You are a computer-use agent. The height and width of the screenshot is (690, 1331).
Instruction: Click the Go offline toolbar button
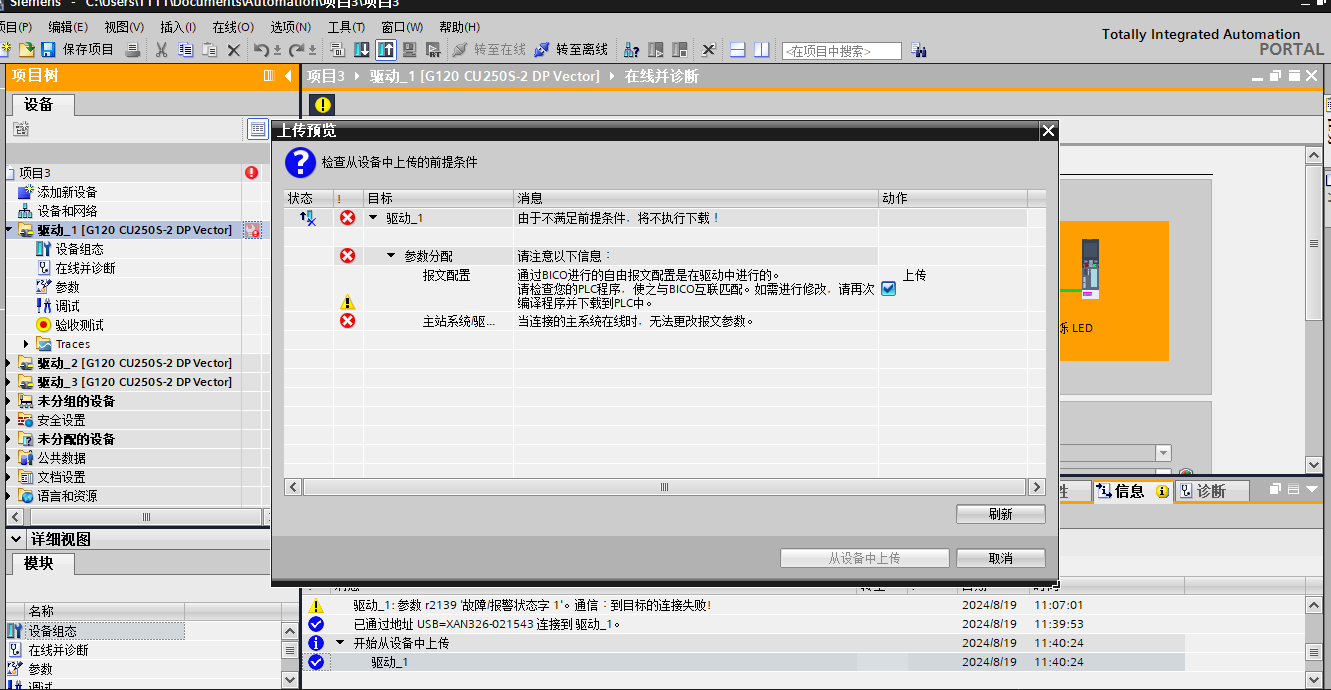[x=571, y=49]
